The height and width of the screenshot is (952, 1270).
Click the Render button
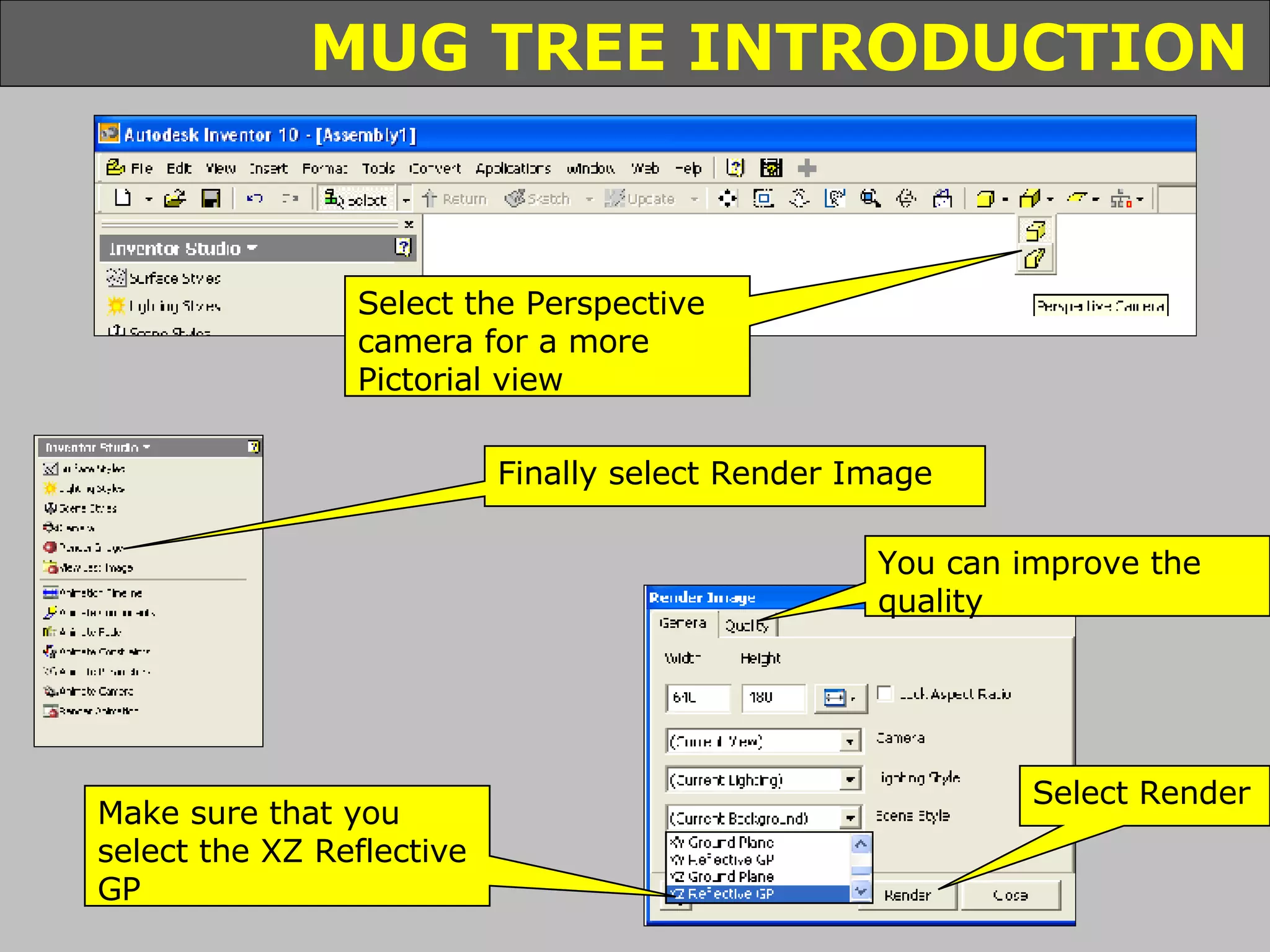point(907,896)
